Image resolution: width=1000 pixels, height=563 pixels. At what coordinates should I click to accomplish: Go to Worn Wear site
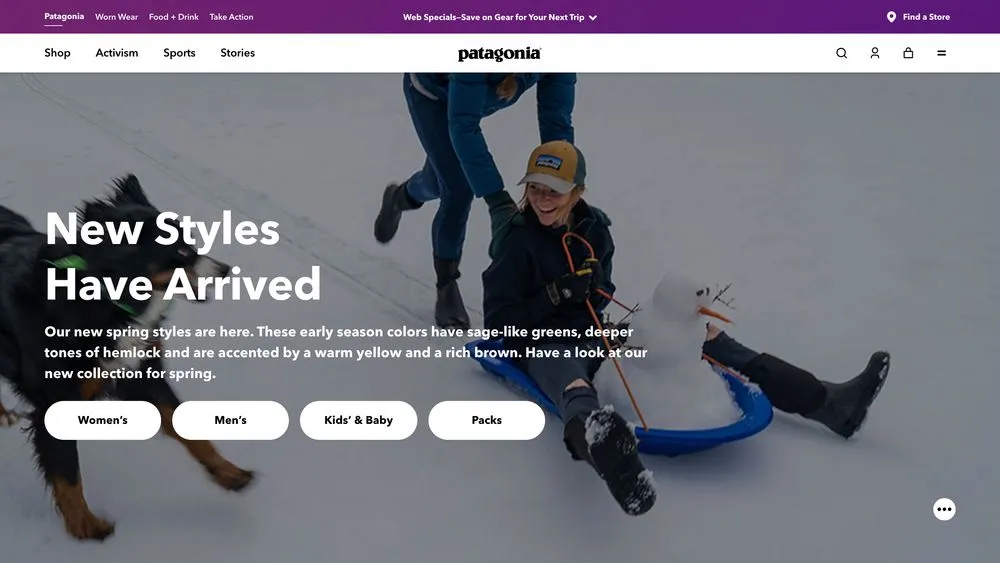[x=116, y=17]
